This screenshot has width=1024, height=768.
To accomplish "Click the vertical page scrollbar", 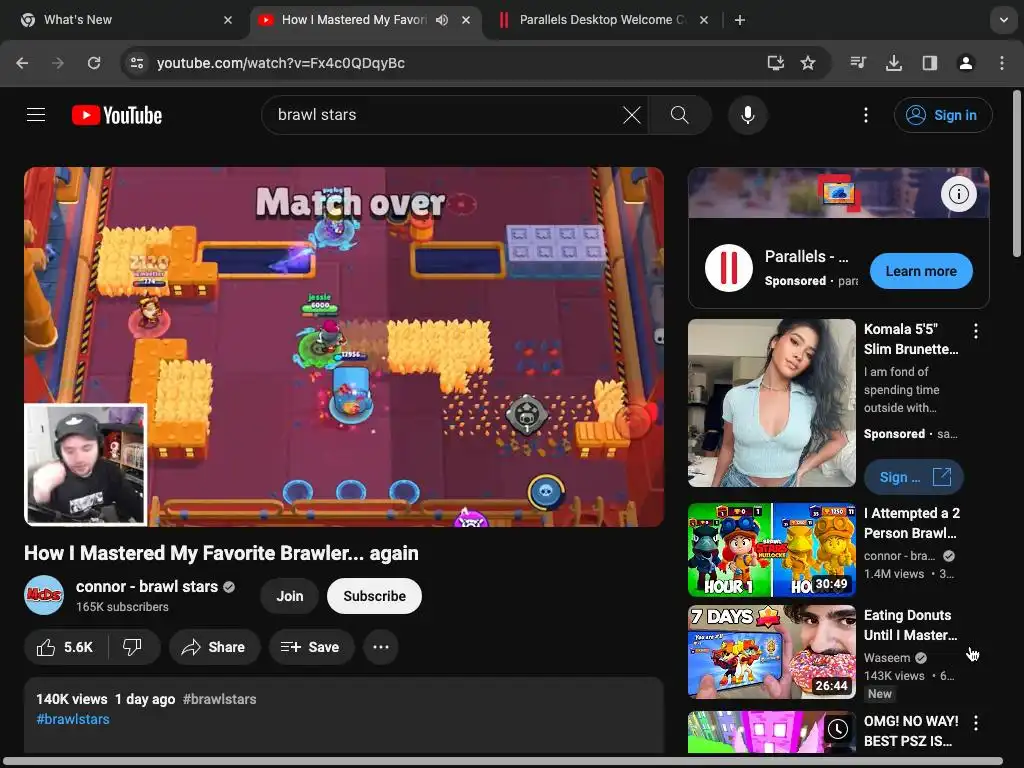I will click(1017, 173).
